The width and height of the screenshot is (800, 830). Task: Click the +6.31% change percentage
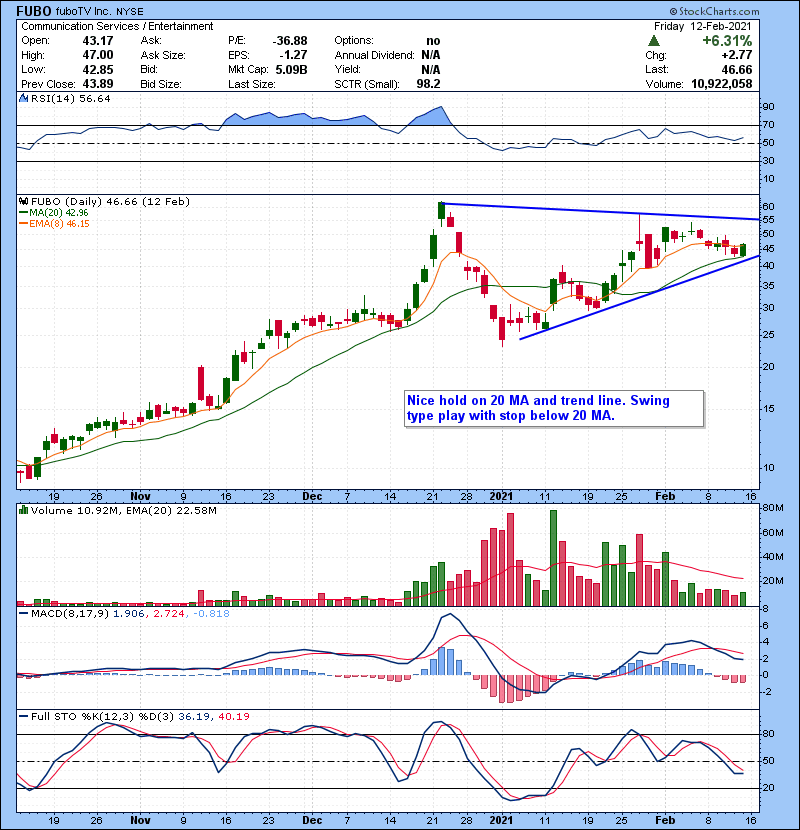click(727, 41)
